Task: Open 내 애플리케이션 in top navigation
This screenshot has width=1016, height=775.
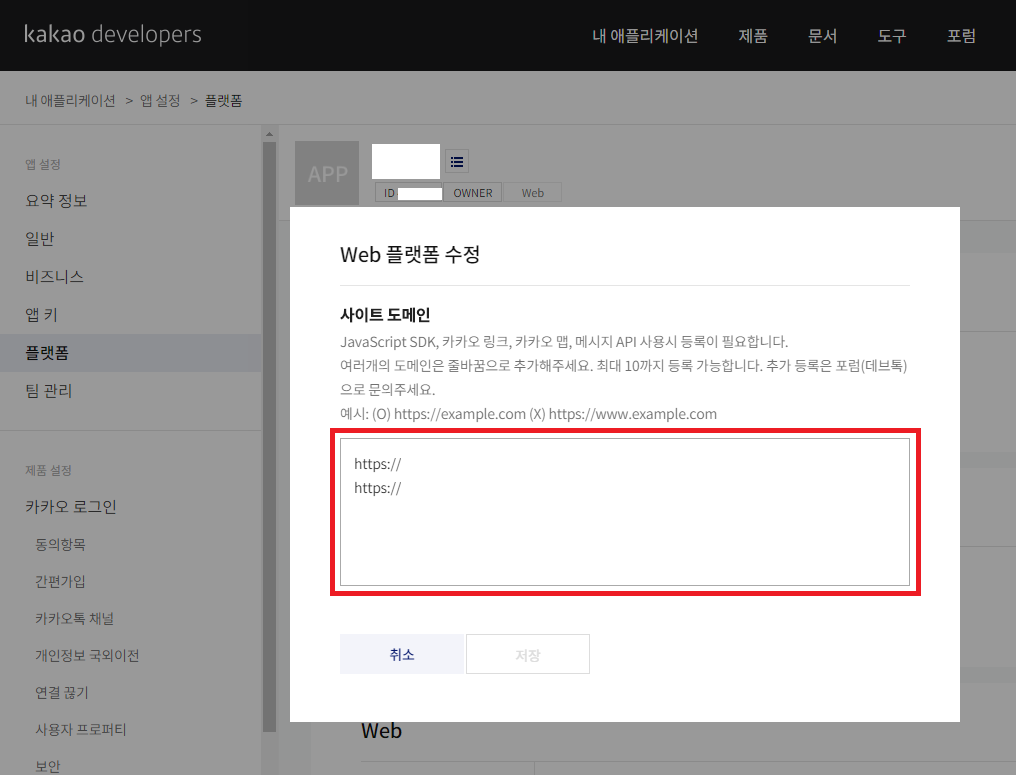Action: click(645, 36)
